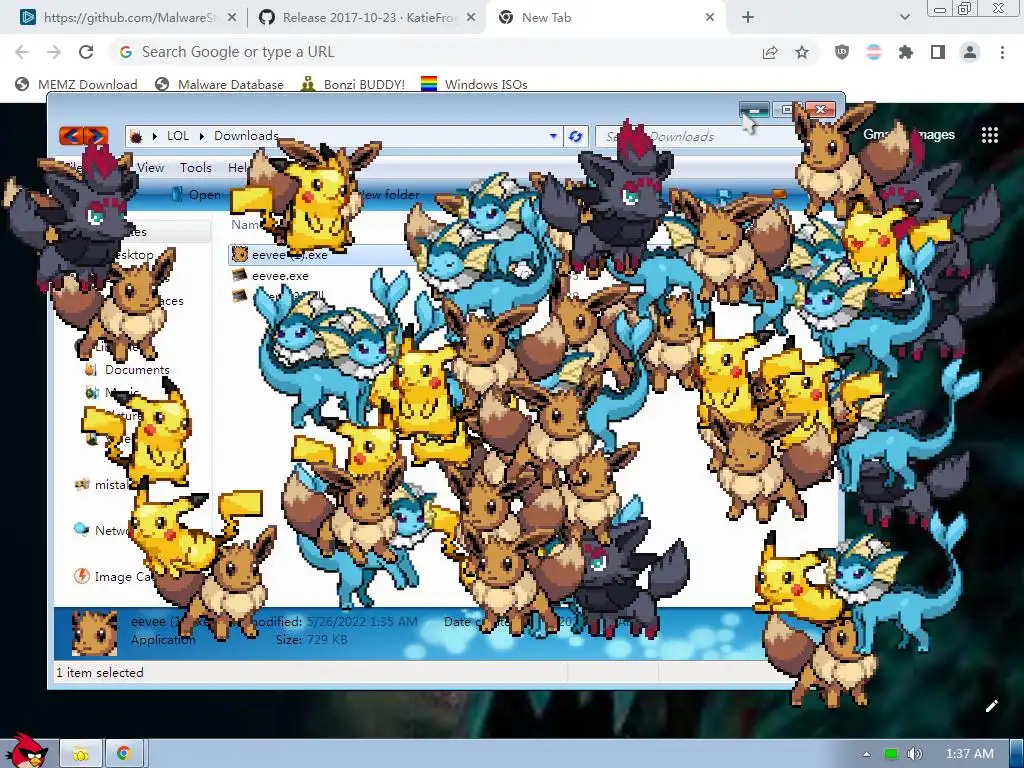Open the Windows ISOs bookmark
The width and height of the screenshot is (1024, 768).
(x=474, y=84)
